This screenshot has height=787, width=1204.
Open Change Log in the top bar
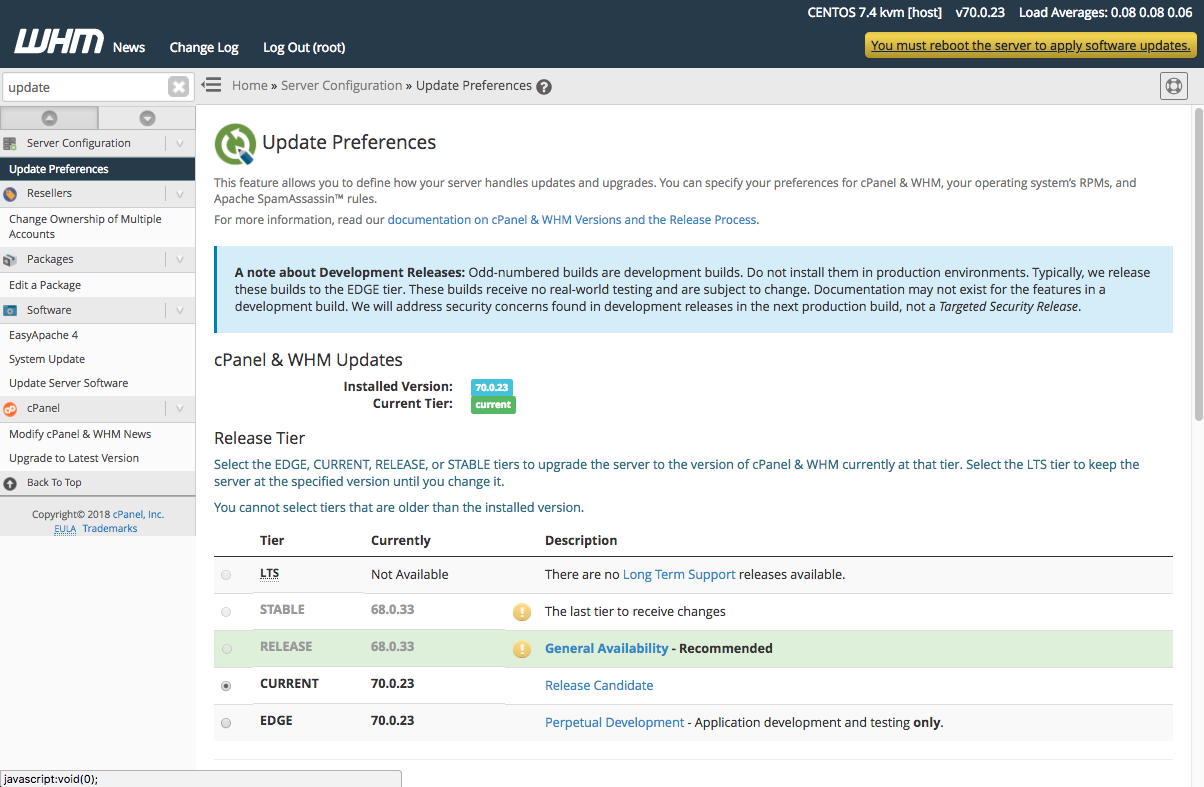point(204,47)
